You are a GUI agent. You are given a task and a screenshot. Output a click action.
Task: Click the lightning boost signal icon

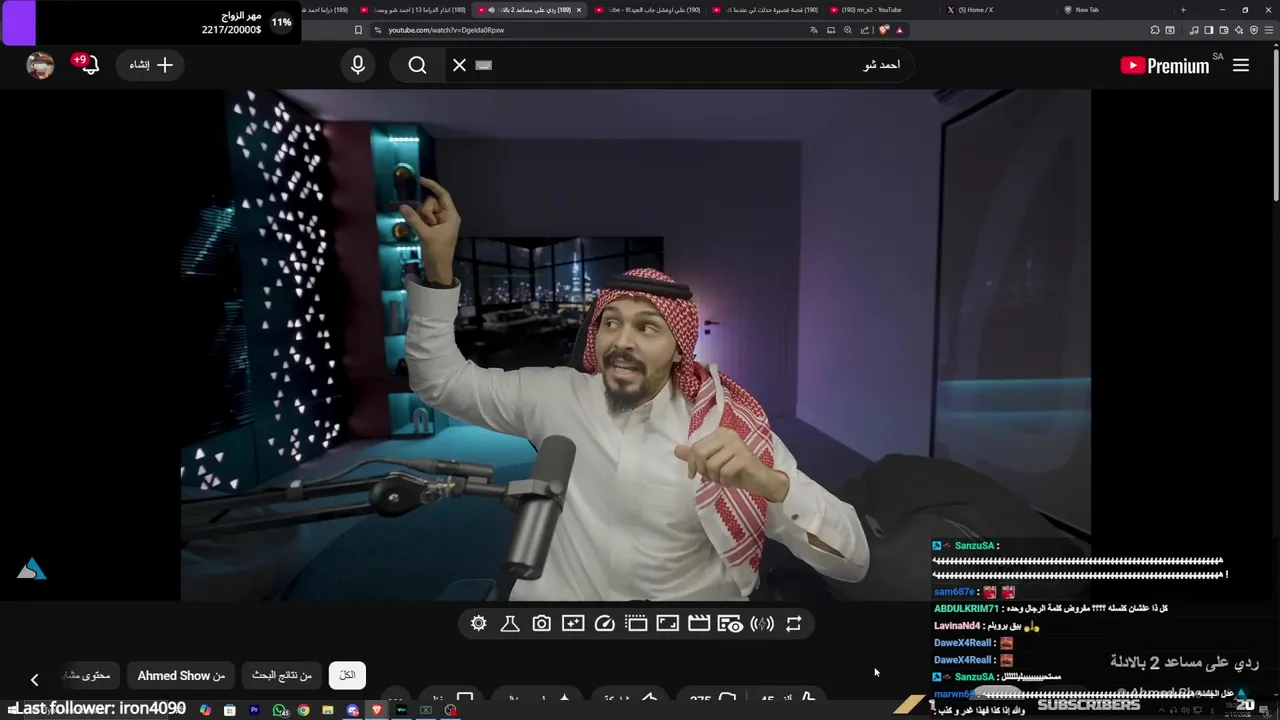pyautogui.click(x=762, y=624)
